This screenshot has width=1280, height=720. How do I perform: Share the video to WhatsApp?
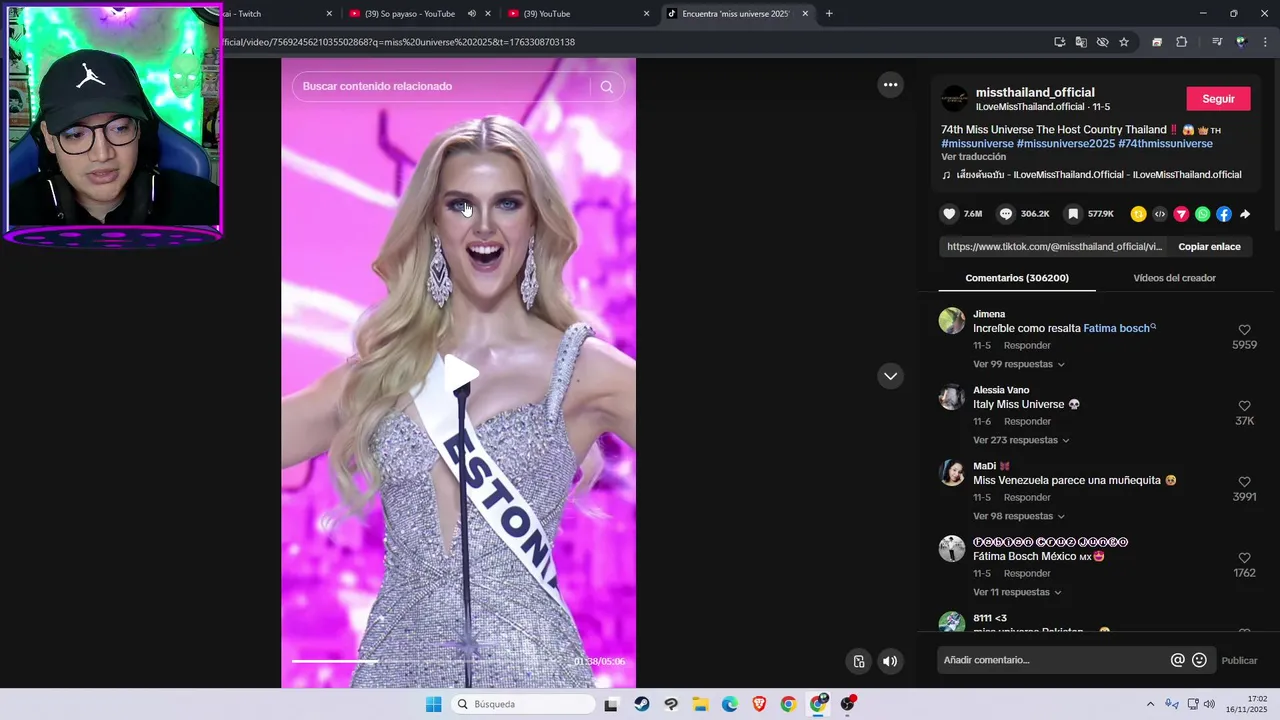(1202, 214)
